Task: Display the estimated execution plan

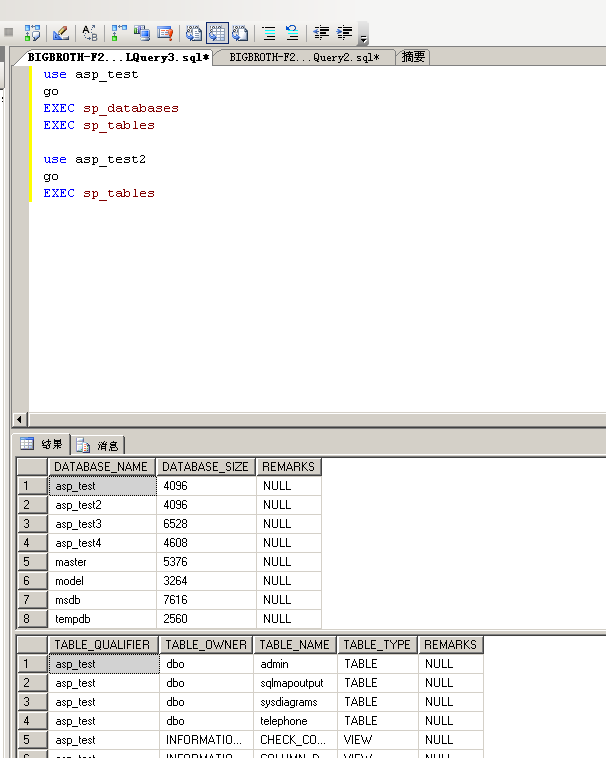Action: click(x=32, y=33)
